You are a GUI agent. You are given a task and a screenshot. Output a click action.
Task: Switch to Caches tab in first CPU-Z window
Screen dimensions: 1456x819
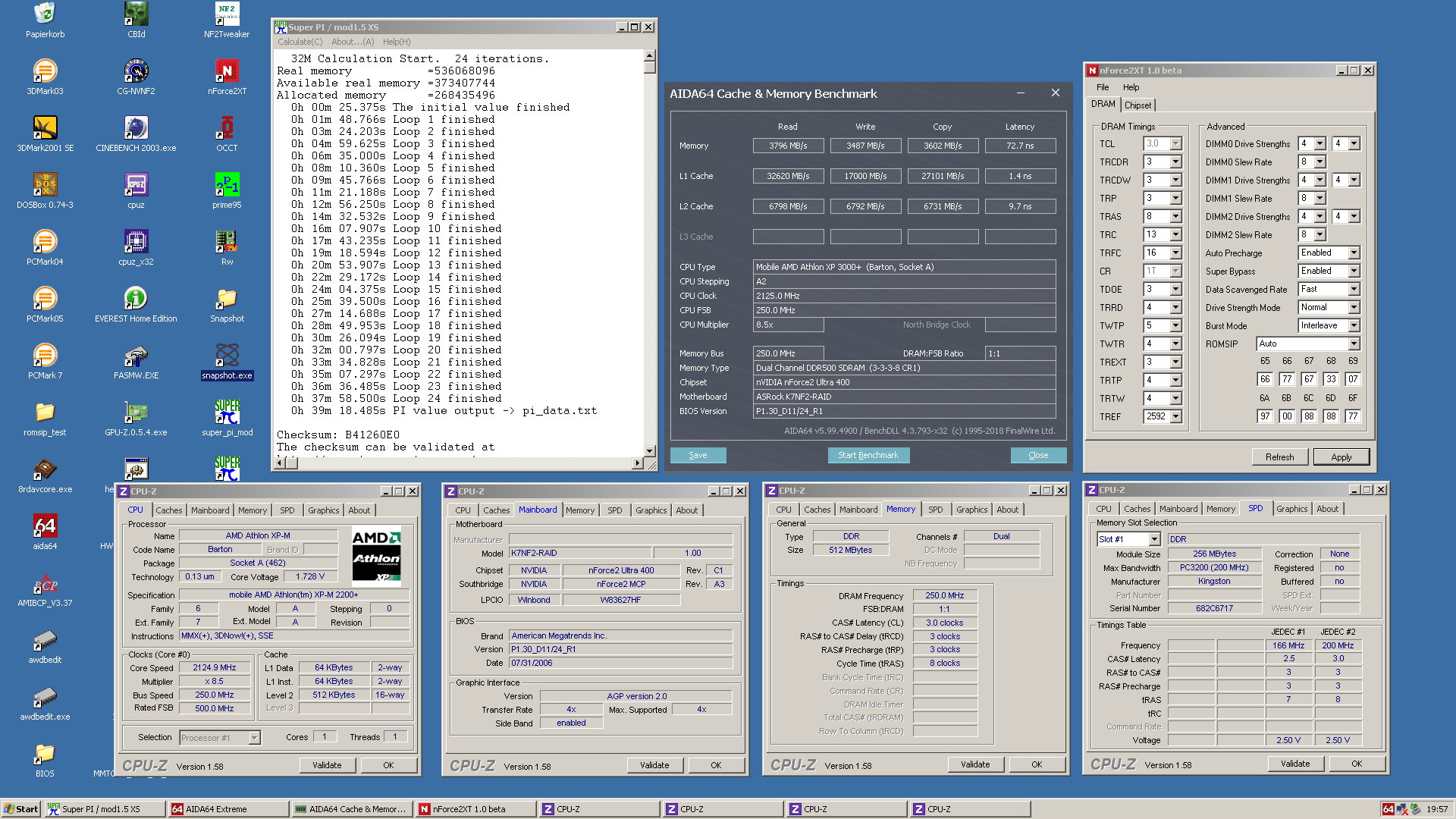click(x=168, y=510)
